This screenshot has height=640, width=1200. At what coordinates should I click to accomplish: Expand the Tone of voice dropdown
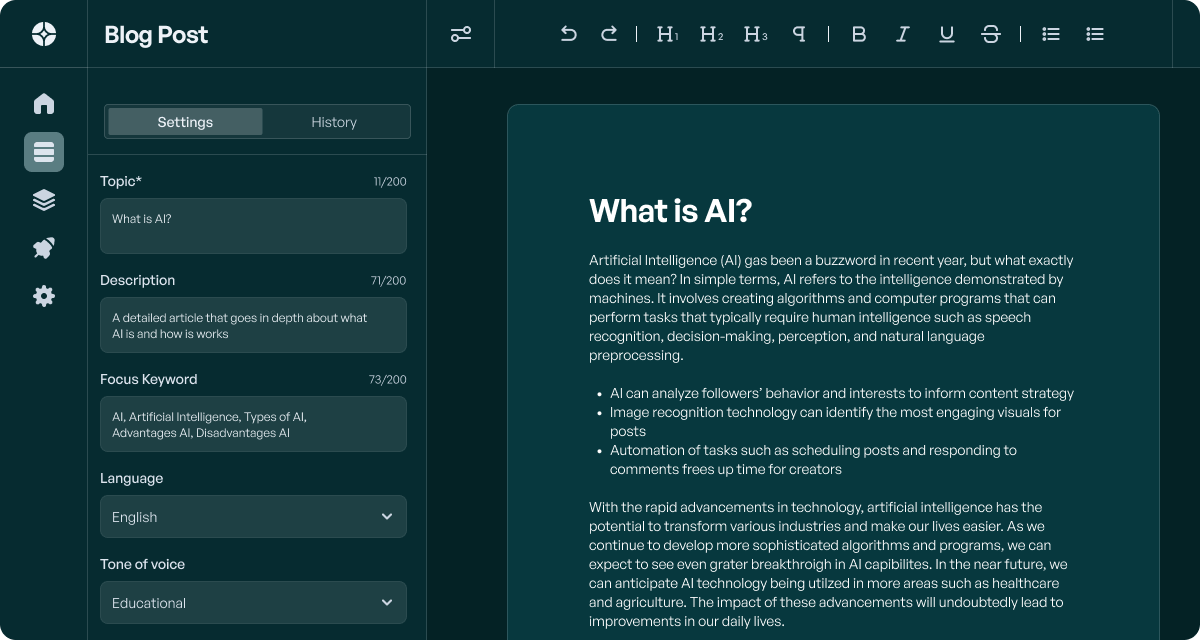coord(253,603)
